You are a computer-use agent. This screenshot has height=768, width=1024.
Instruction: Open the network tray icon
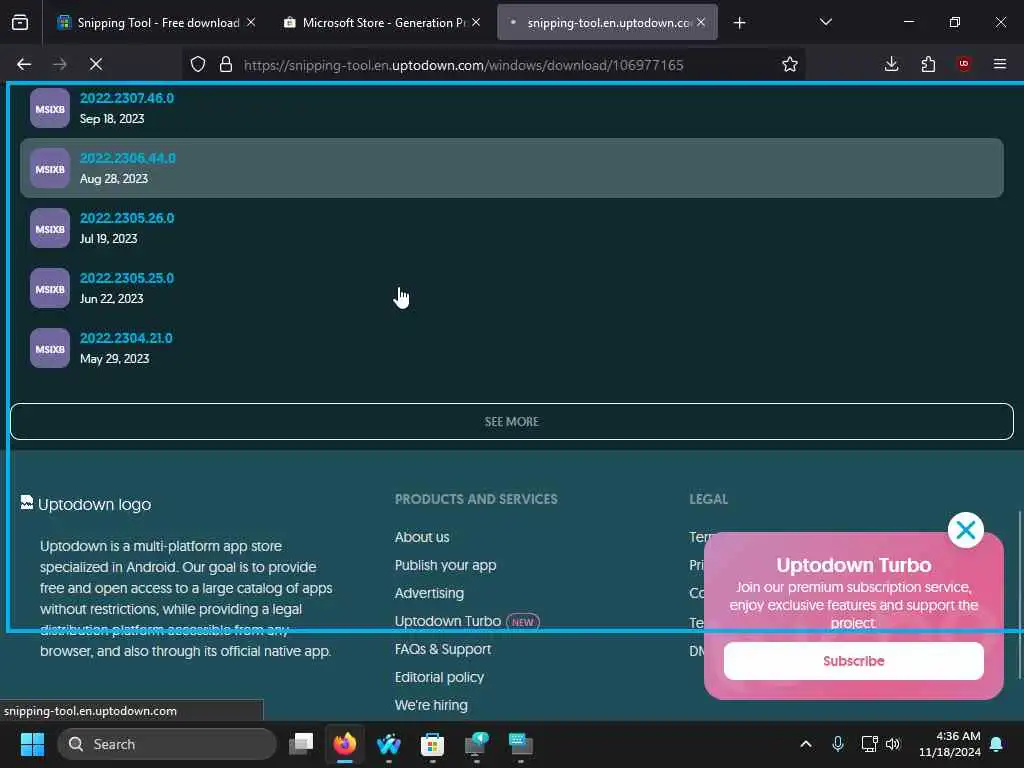click(x=869, y=744)
